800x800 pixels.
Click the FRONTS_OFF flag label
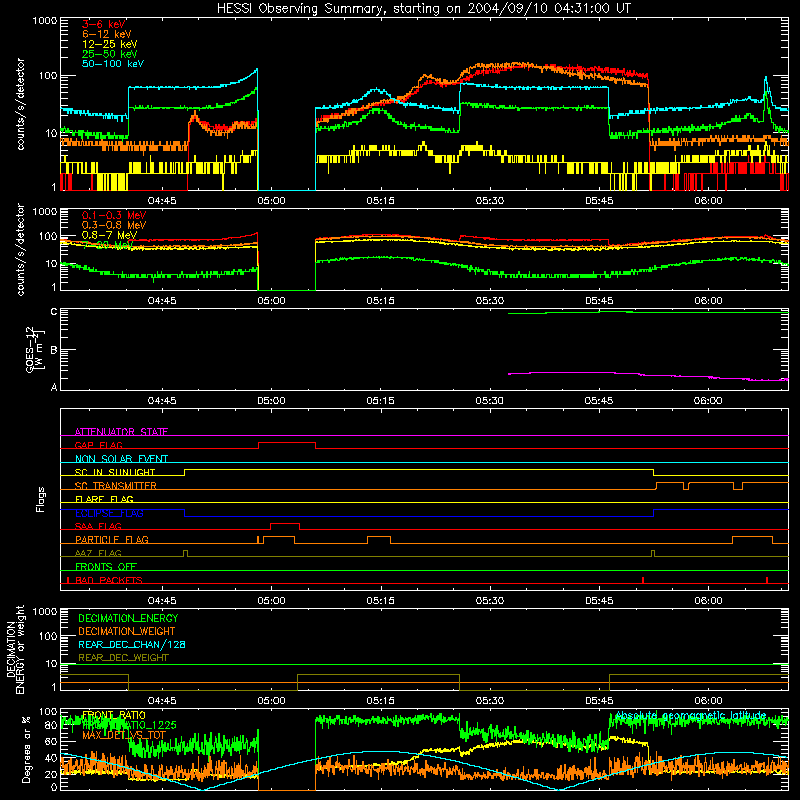(106, 566)
